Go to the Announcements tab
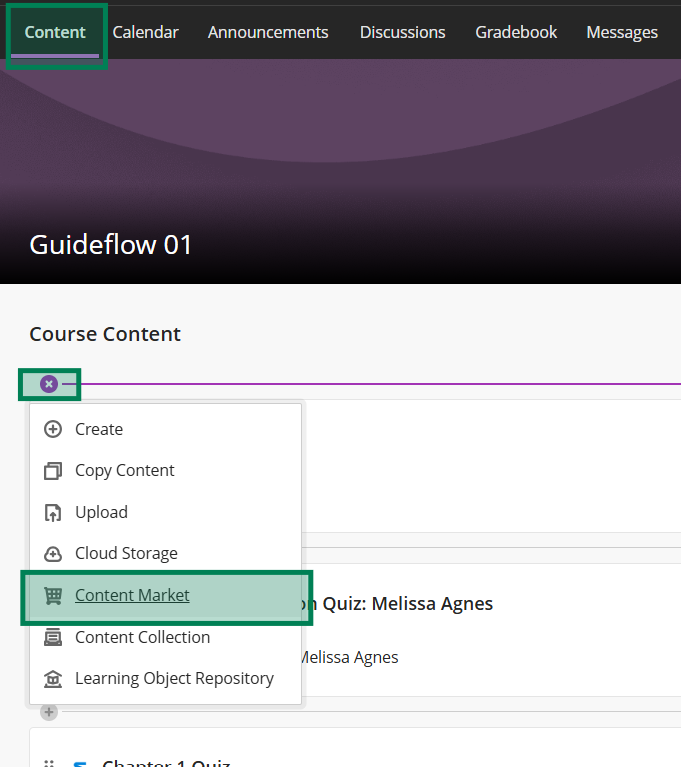The width and height of the screenshot is (681, 767). tap(268, 32)
